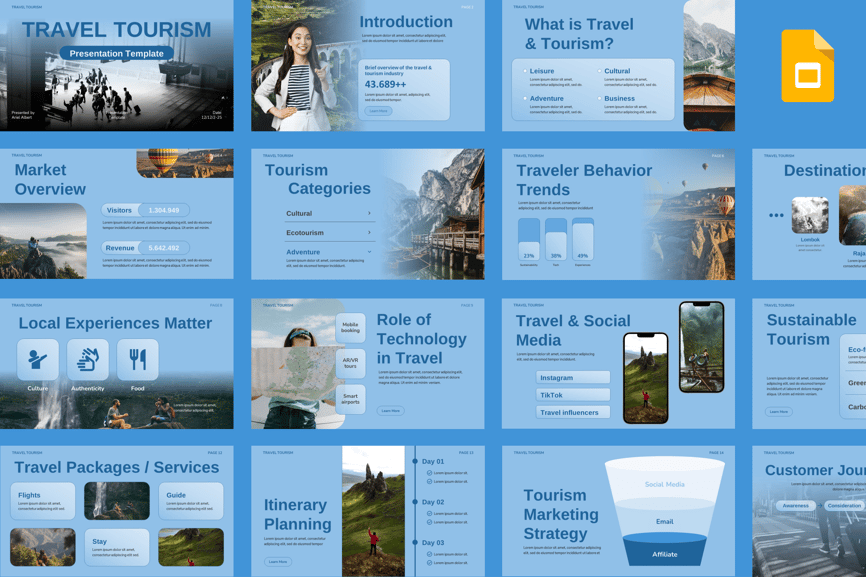Click Learn More on Introduction slide
This screenshot has width=866, height=577.
coord(379,111)
